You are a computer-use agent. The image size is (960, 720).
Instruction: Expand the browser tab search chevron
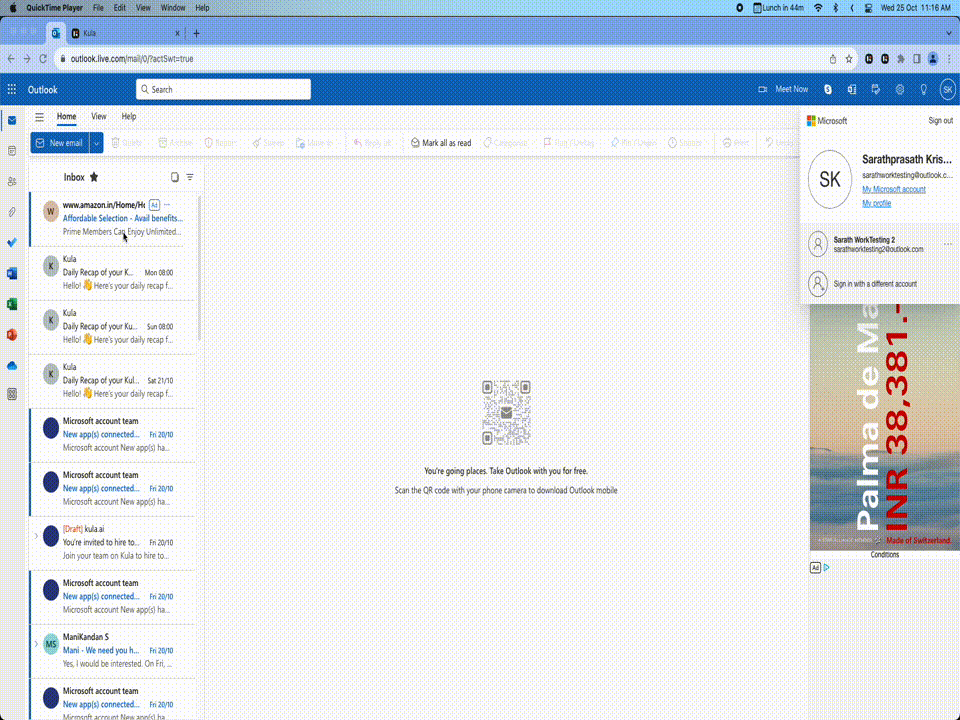point(949,34)
